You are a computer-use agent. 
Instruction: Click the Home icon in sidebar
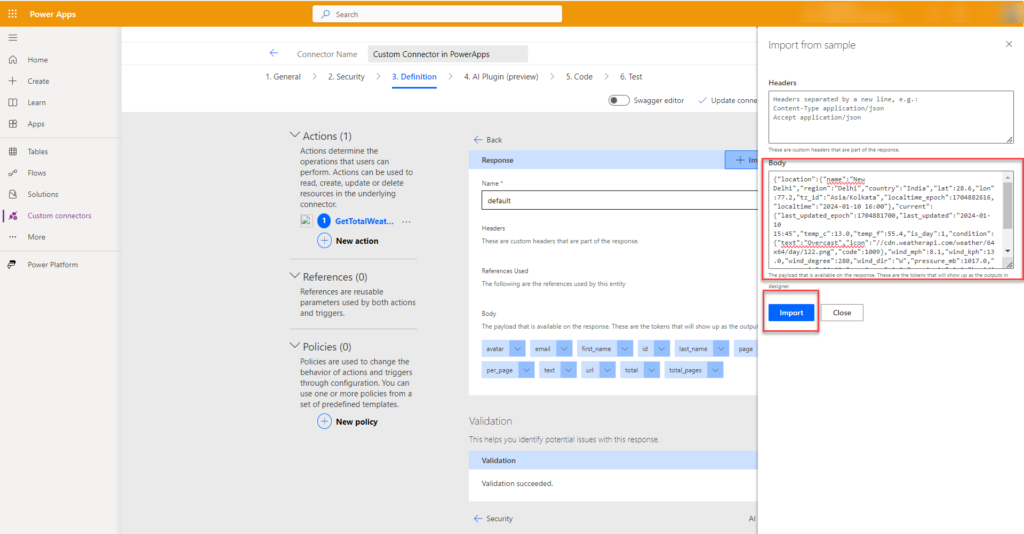pos(12,60)
